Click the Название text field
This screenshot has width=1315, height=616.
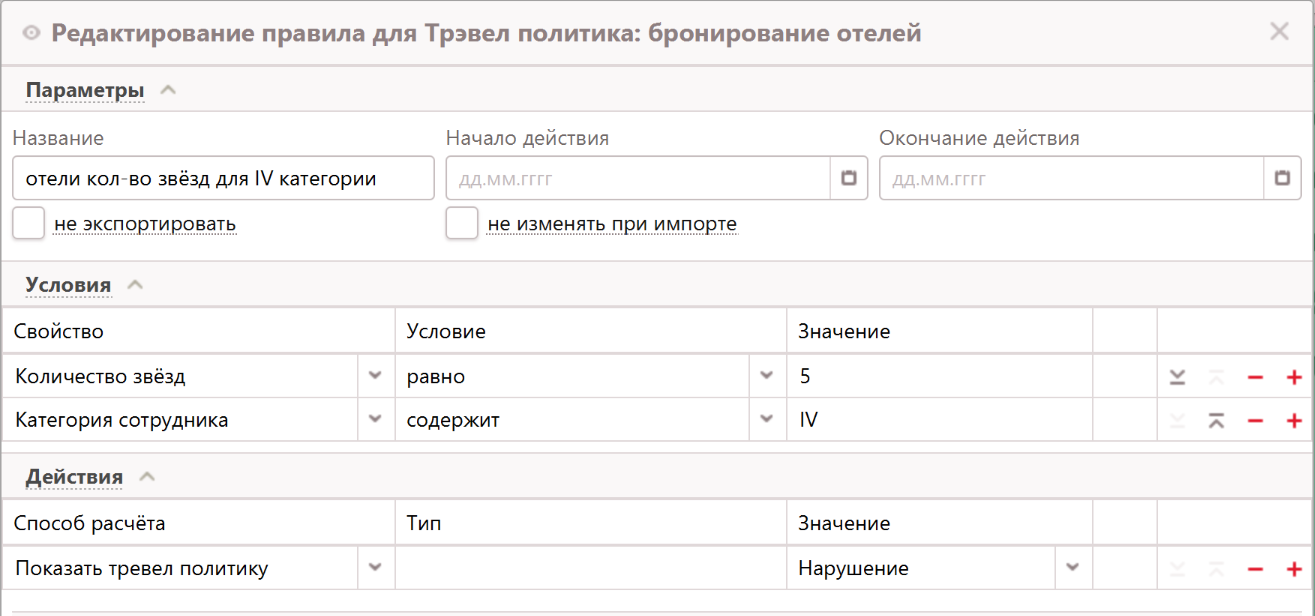223,179
